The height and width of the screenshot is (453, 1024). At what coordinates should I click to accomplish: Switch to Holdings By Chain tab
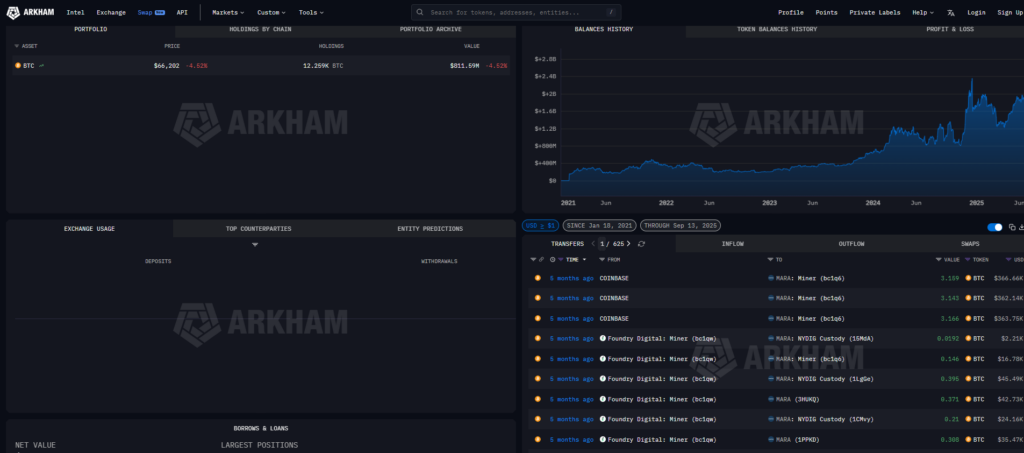click(259, 29)
